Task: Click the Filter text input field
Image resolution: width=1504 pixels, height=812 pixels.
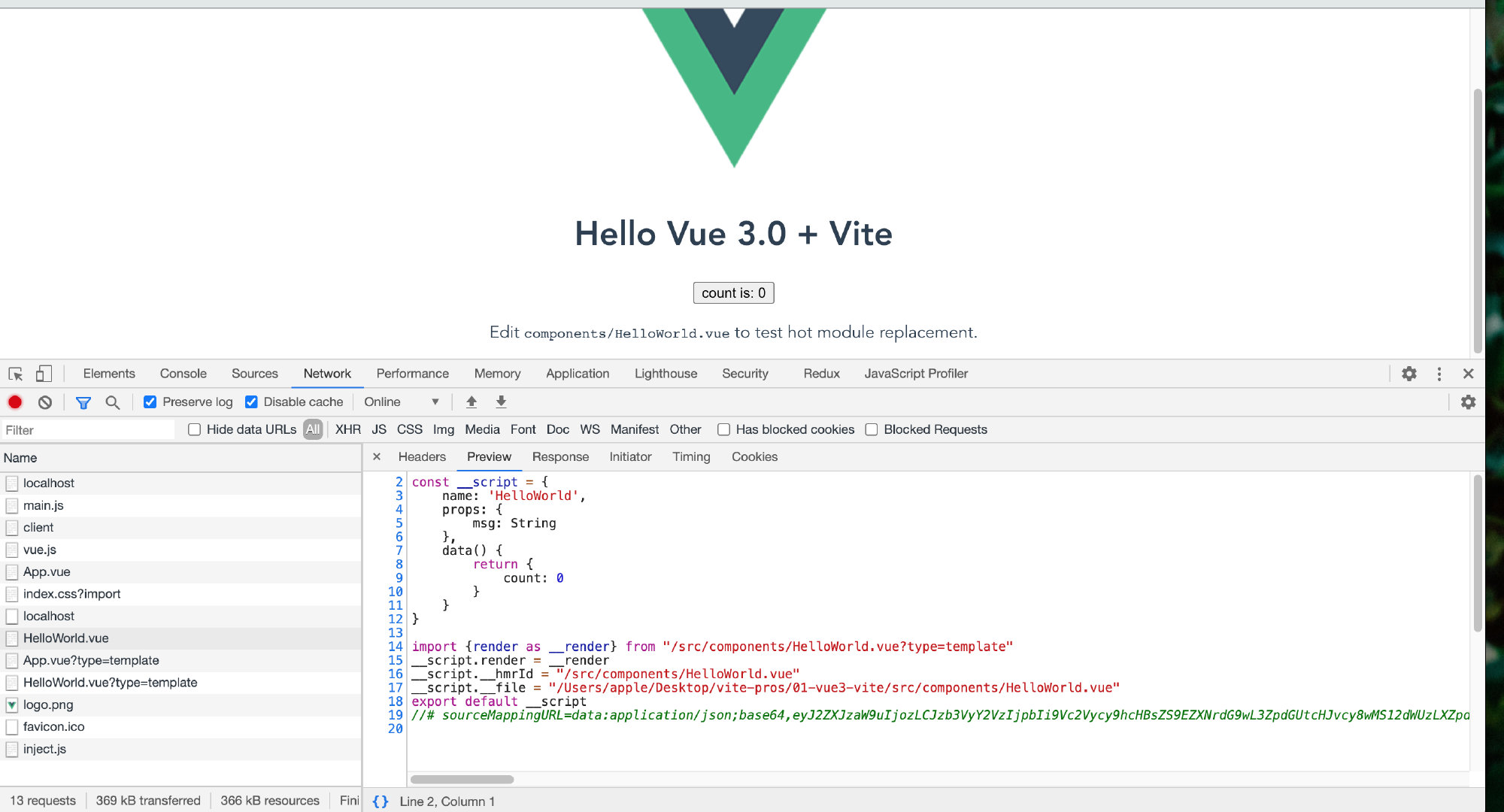Action: point(89,430)
